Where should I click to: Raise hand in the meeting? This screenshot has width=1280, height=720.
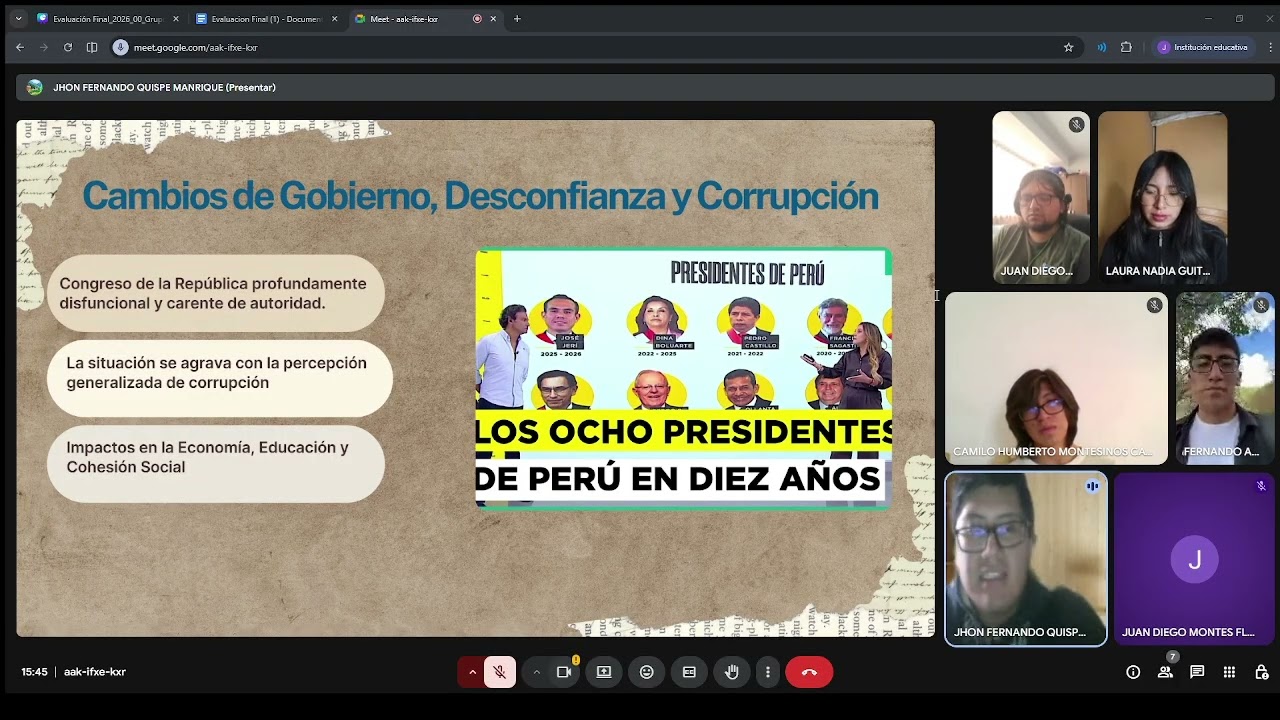click(x=732, y=672)
